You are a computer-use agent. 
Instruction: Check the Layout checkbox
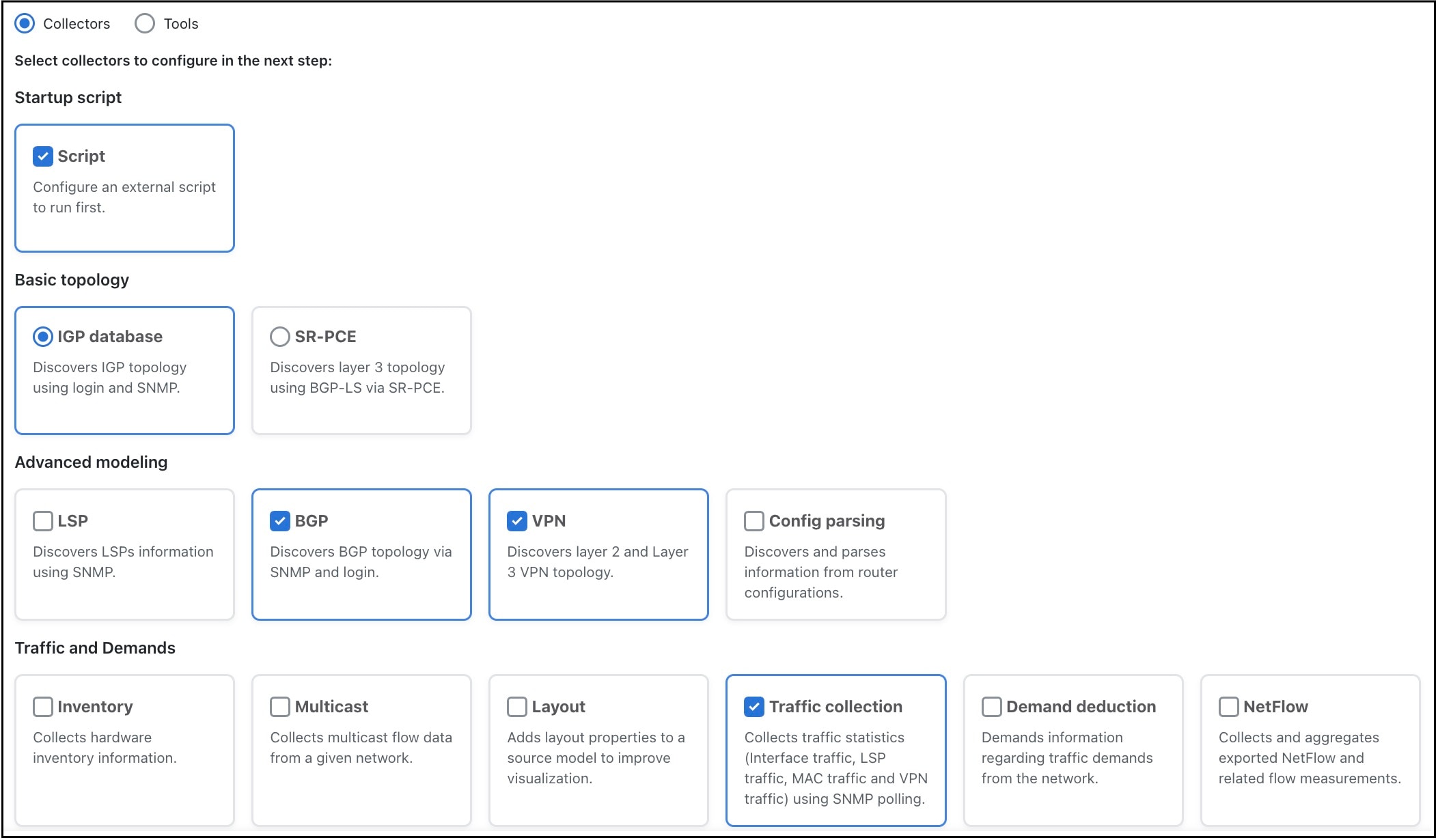click(x=516, y=707)
